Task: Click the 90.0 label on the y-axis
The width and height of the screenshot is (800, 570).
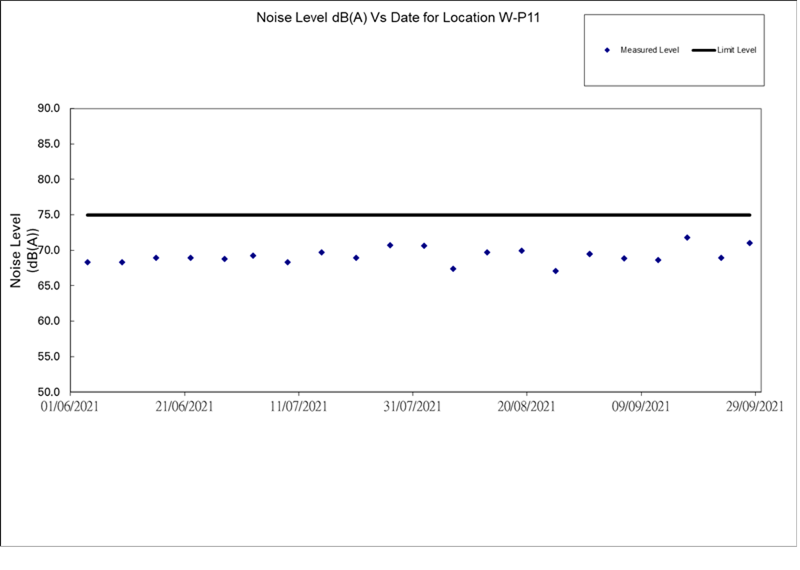Action: (49, 108)
